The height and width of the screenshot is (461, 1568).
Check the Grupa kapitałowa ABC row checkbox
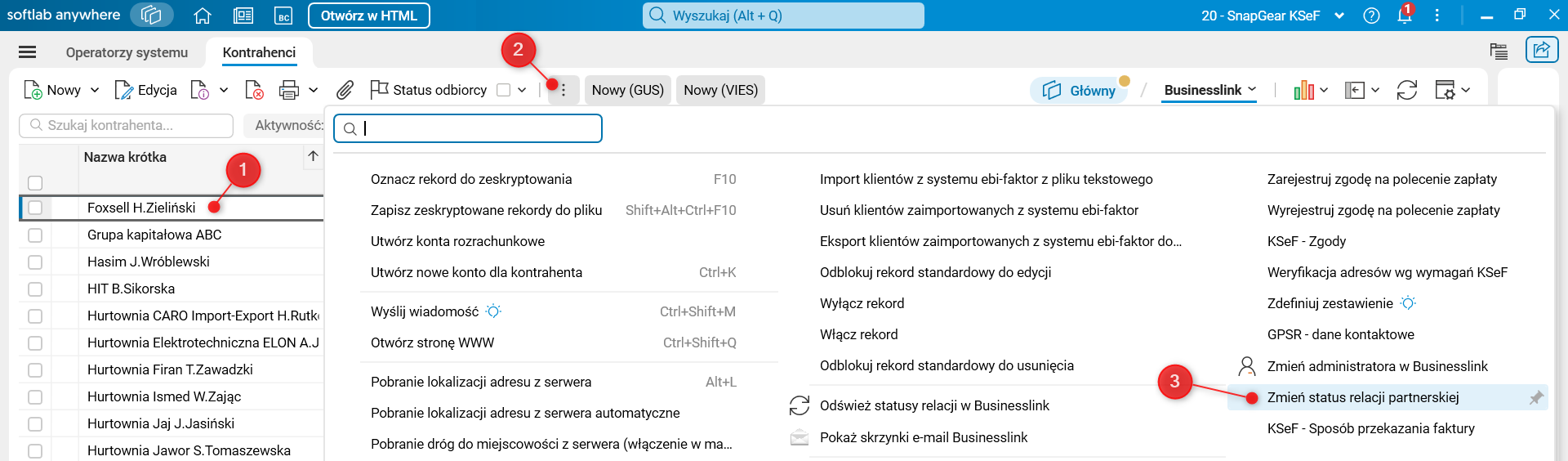[35, 235]
